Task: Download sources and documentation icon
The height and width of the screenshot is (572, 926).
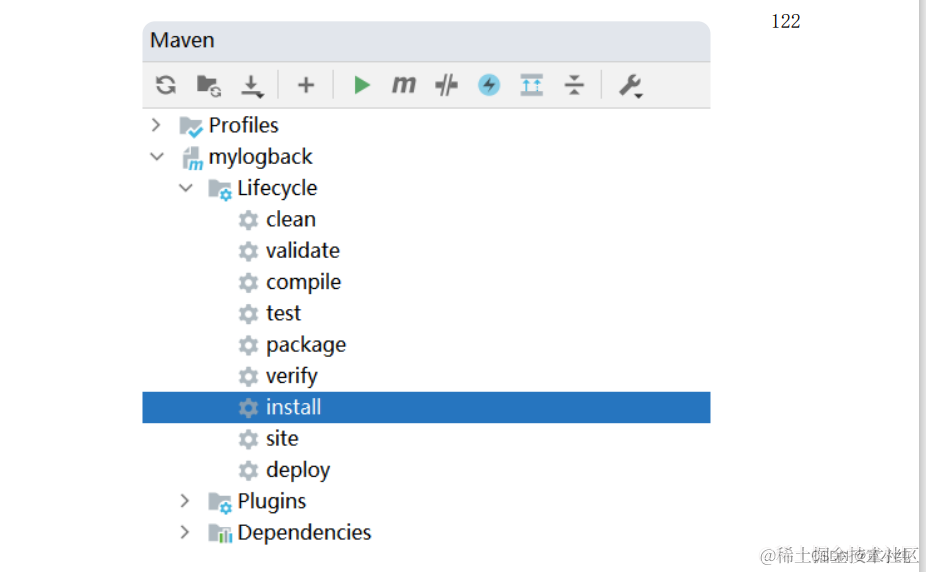Action: pos(252,86)
